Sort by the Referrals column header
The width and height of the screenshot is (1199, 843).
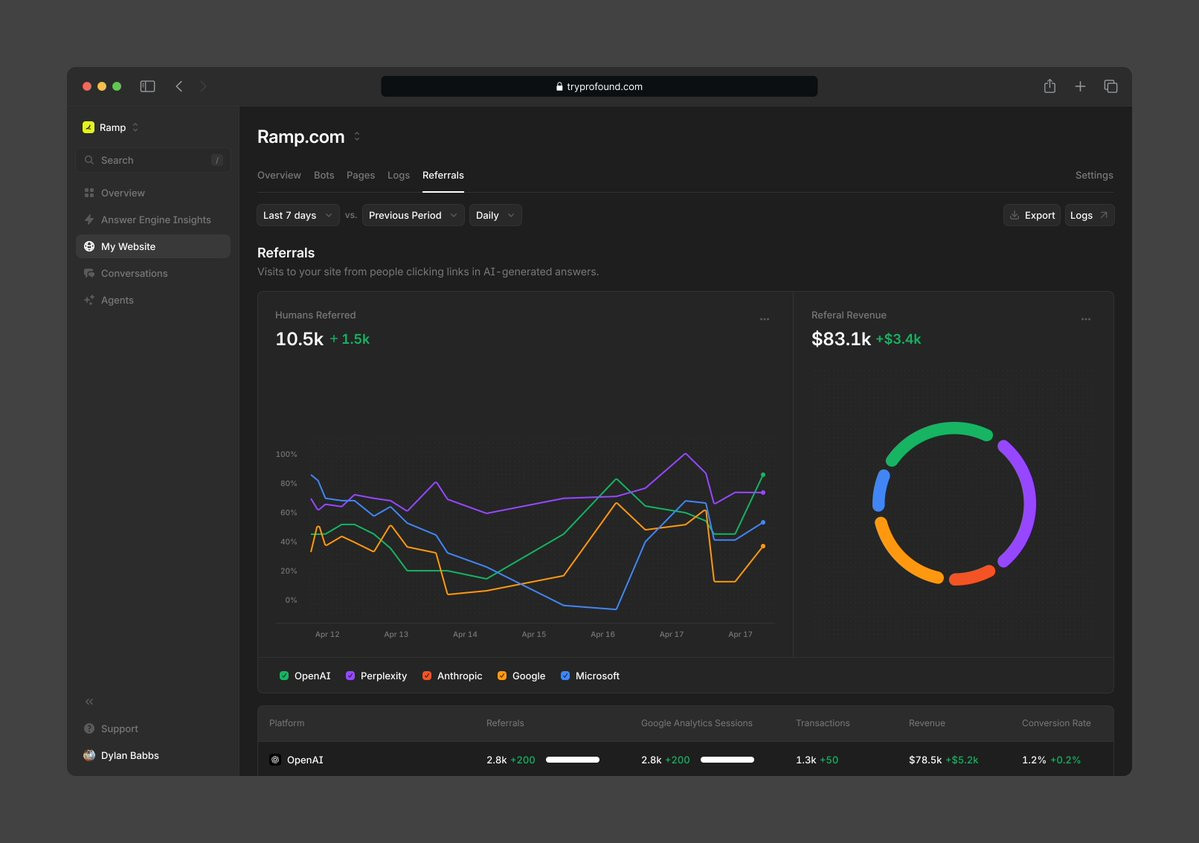pyautogui.click(x=505, y=723)
